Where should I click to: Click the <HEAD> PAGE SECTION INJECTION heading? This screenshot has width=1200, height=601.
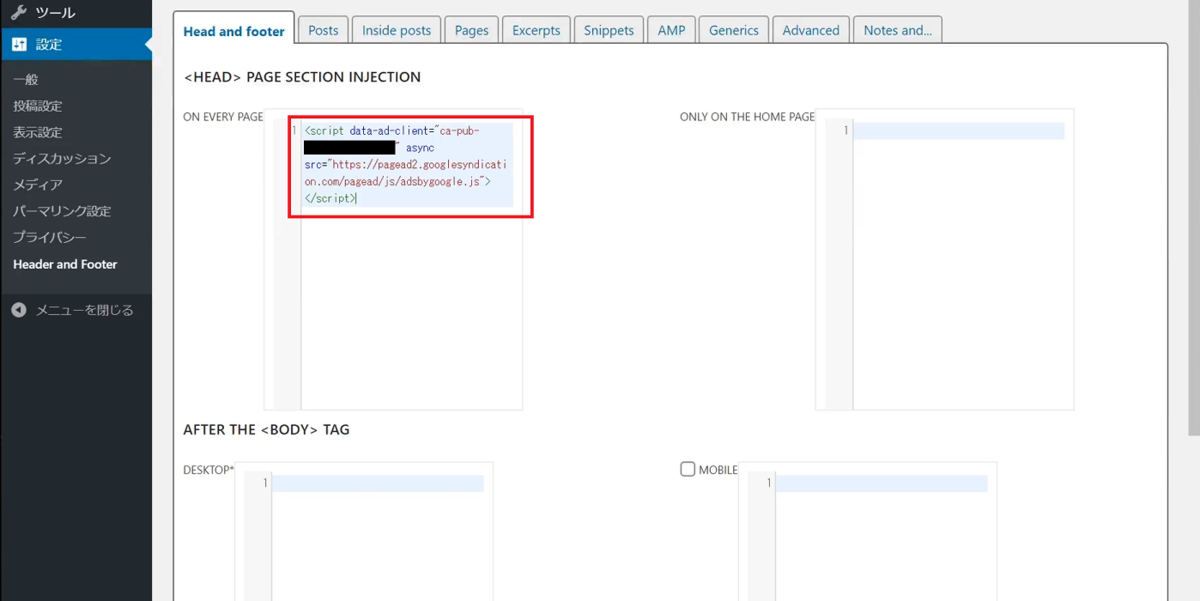[x=302, y=77]
